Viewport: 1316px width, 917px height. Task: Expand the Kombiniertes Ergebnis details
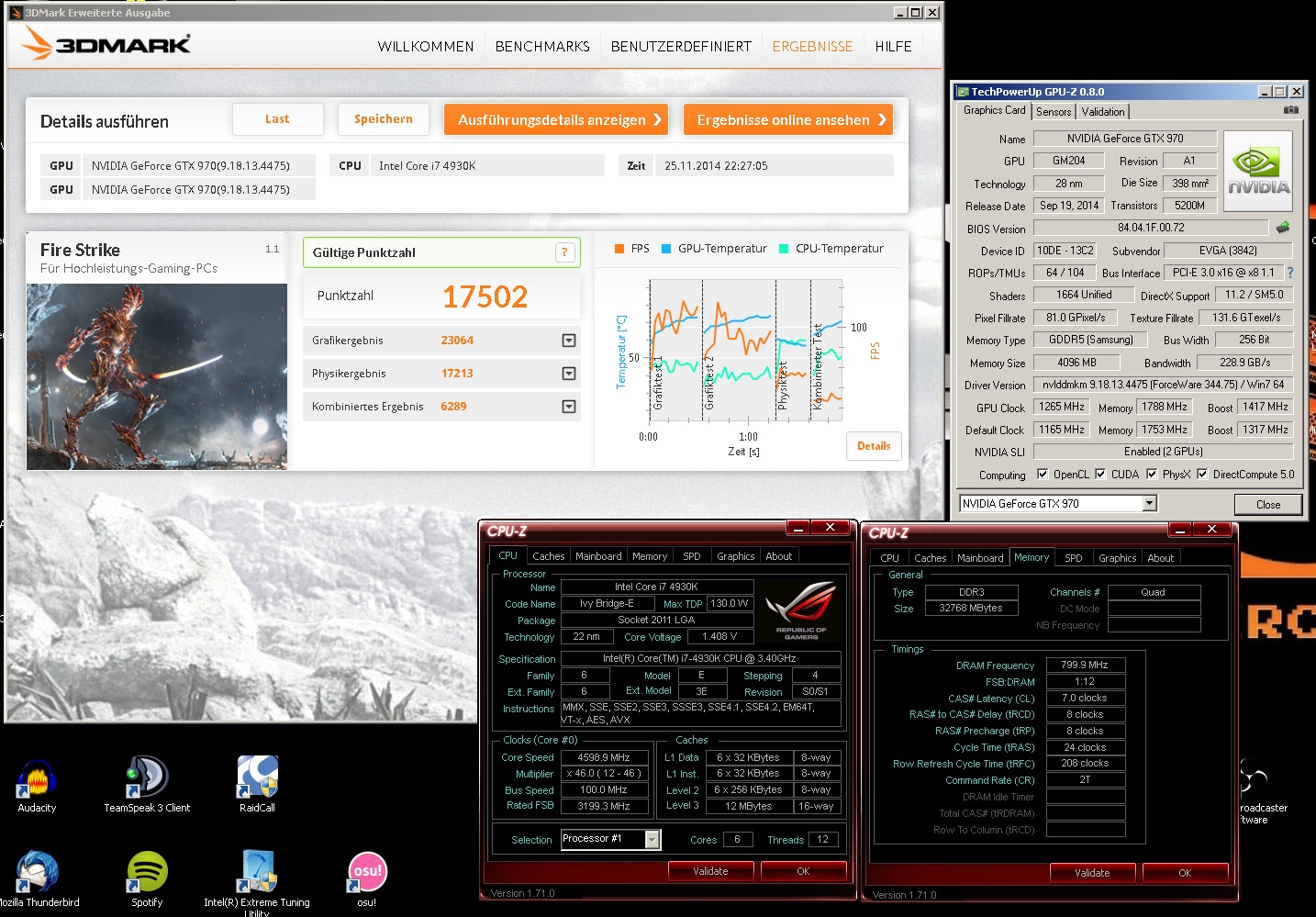pyautogui.click(x=569, y=407)
